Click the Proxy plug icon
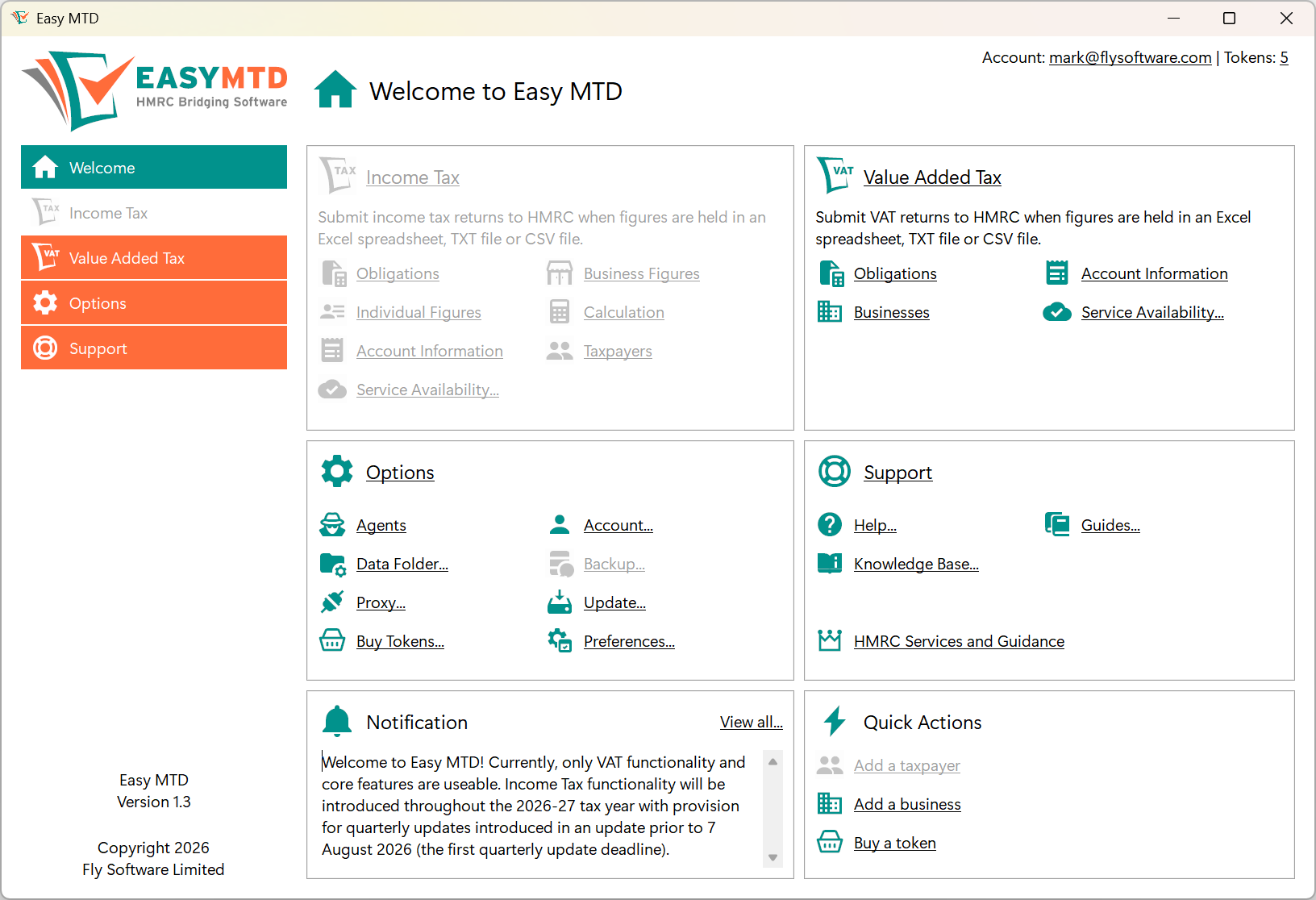Image resolution: width=1316 pixels, height=900 pixels. click(x=332, y=602)
